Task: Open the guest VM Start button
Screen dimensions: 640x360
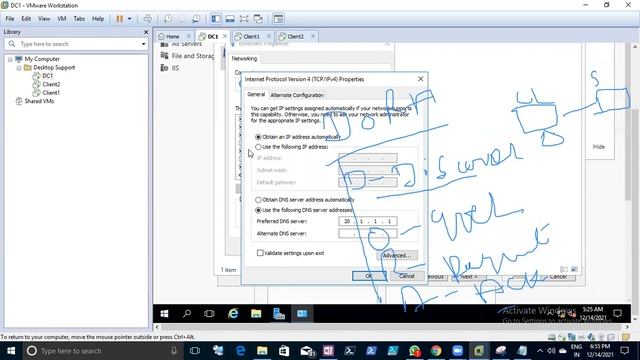Action: 164,313
